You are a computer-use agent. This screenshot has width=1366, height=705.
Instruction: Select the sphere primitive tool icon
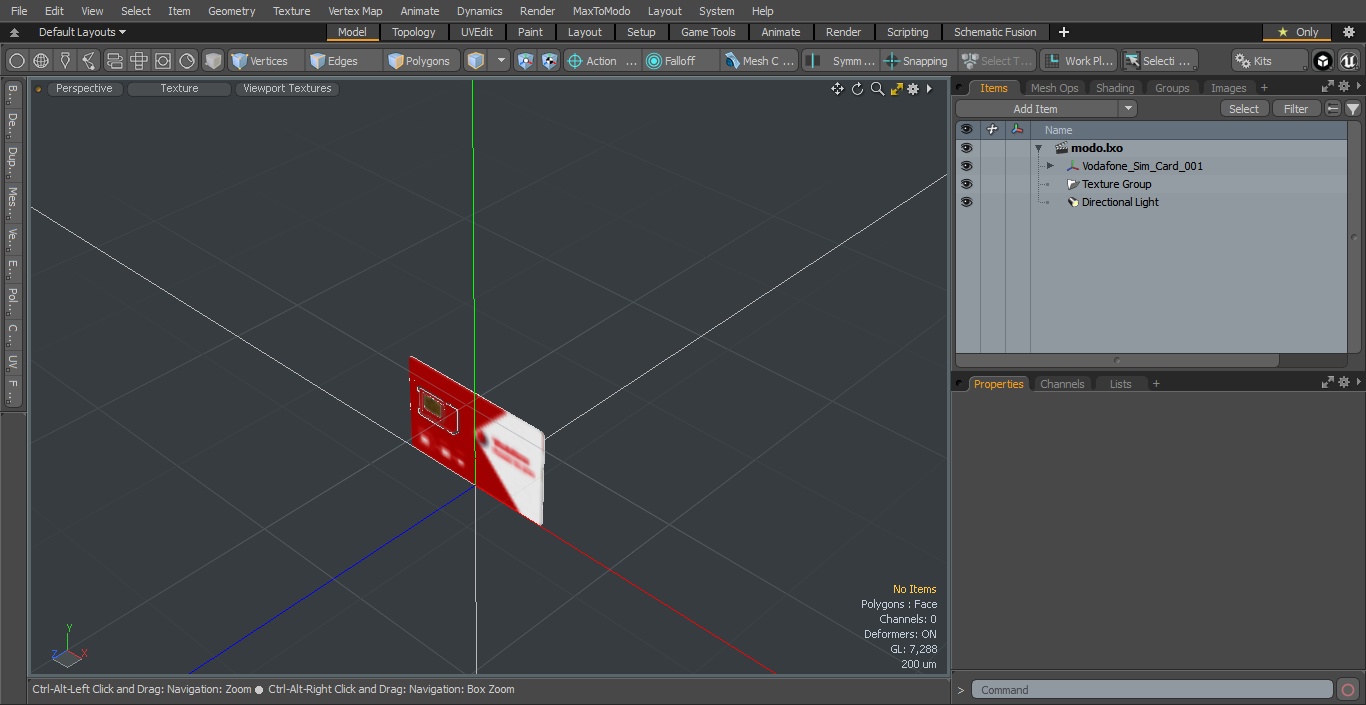[16, 61]
